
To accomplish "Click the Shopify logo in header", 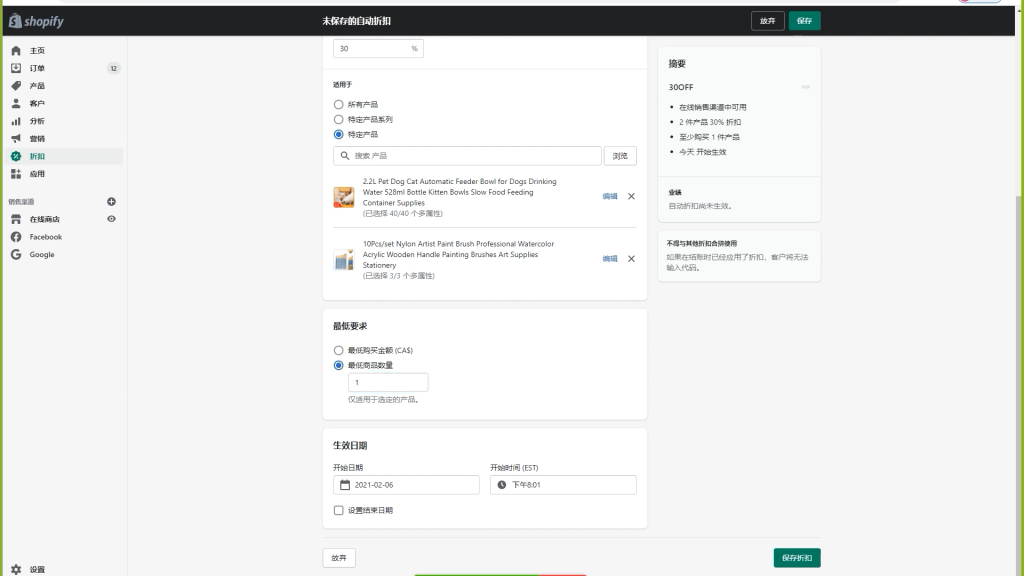I will tap(35, 21).
